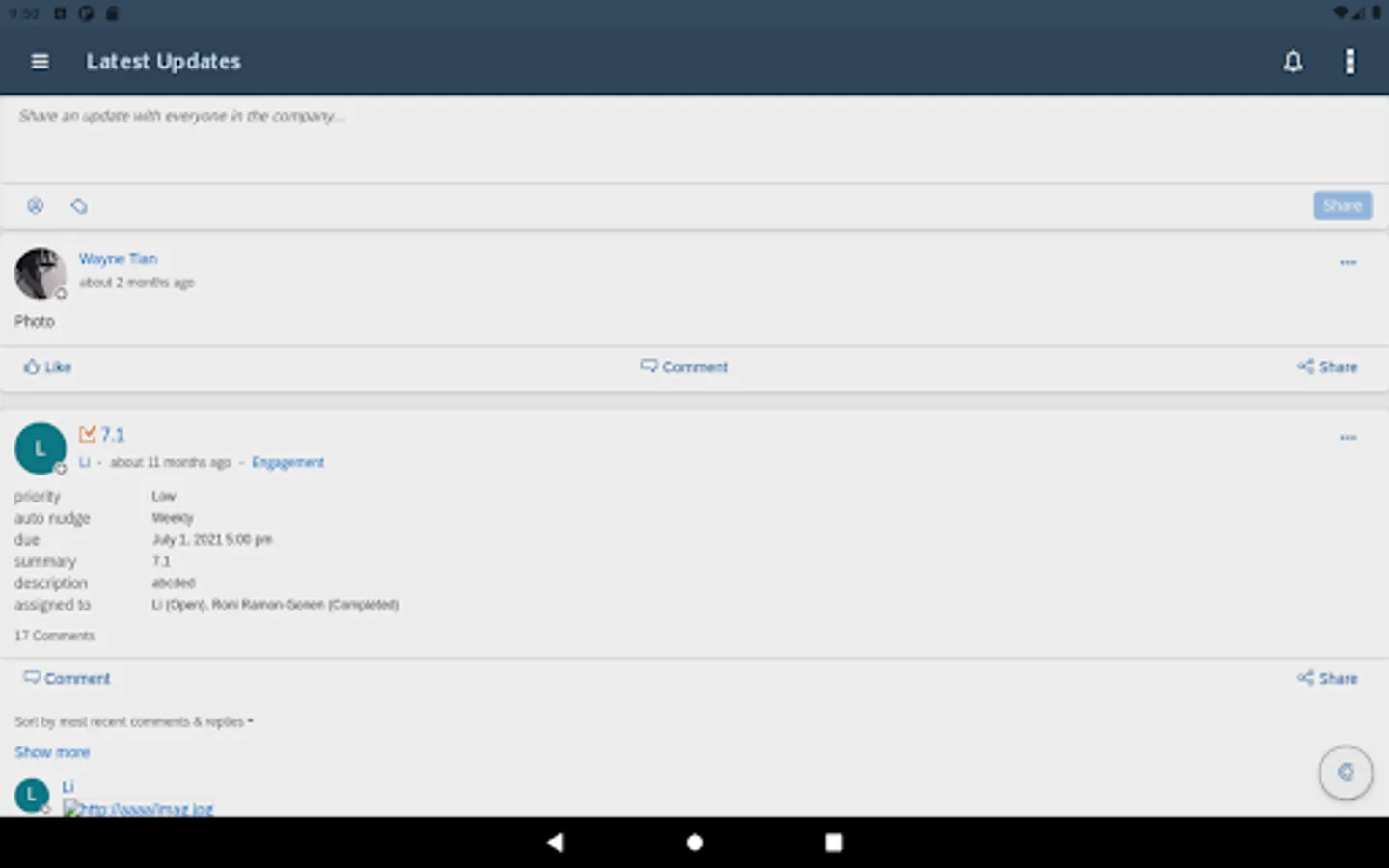Tap the Android home button
This screenshot has width=1389, height=868.
coord(694,842)
